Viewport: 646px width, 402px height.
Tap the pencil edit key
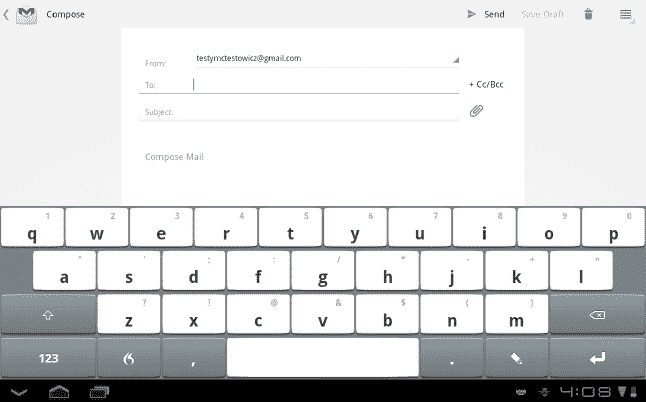click(x=517, y=358)
